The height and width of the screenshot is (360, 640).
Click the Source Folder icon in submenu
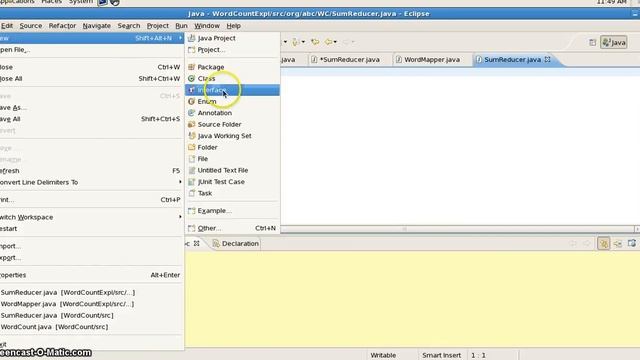[x=191, y=124]
